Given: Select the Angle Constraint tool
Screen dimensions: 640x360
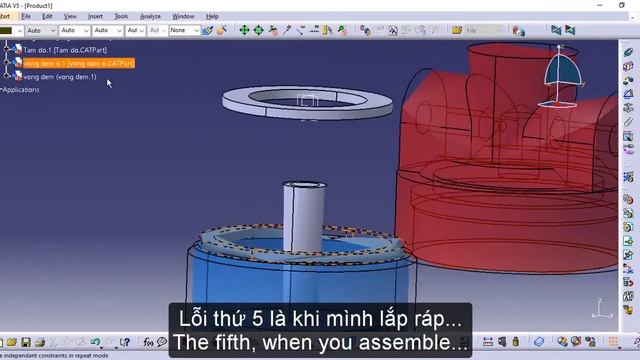Looking at the screenshot, I should coord(628,94).
